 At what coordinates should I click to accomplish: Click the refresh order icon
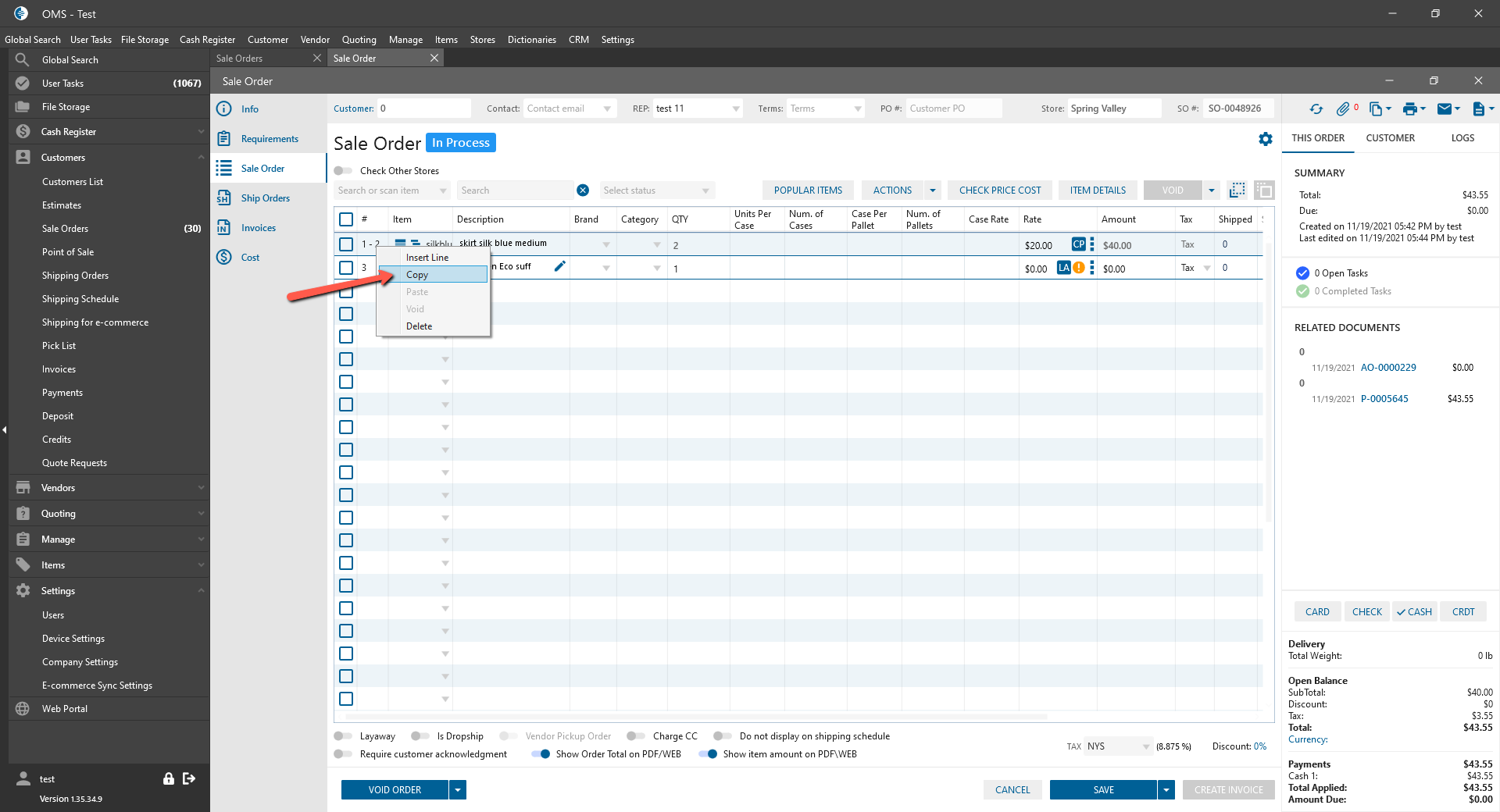click(1316, 109)
